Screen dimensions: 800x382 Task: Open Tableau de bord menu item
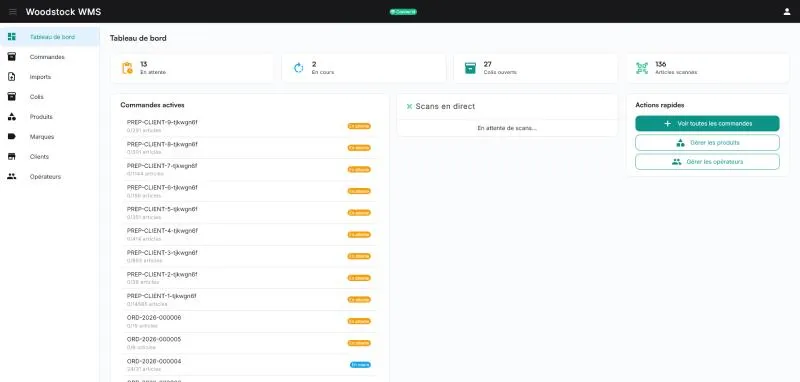(49, 37)
